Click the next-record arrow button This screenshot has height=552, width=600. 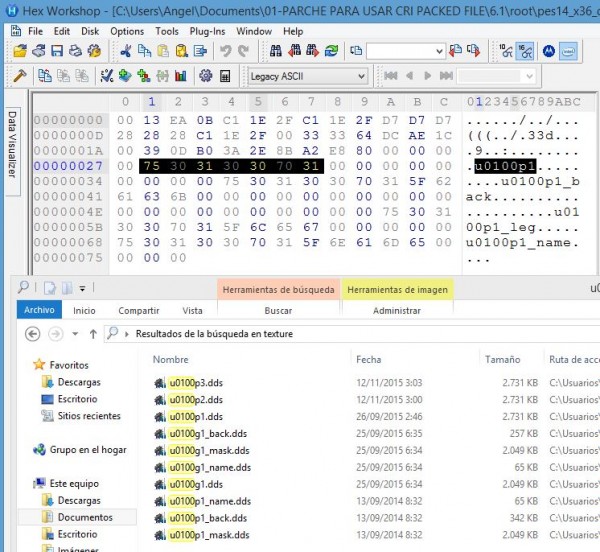tap(428, 76)
